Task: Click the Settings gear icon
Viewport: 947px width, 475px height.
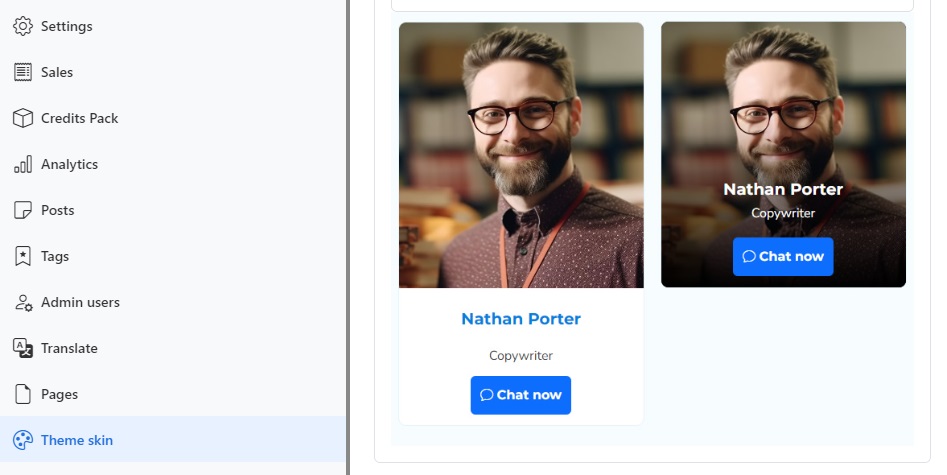Action: click(23, 27)
